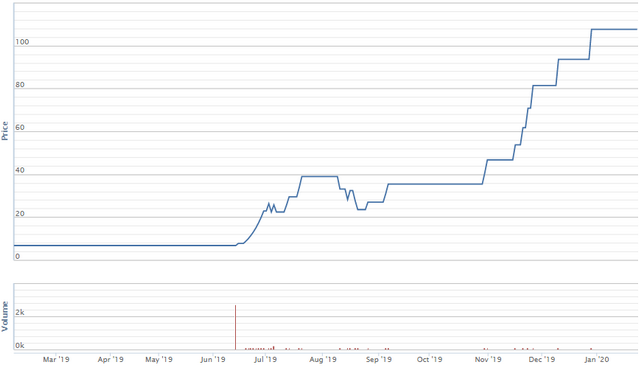The width and height of the screenshot is (639, 368).
Task: Click the long flat price segment in October
Action: pos(435,184)
